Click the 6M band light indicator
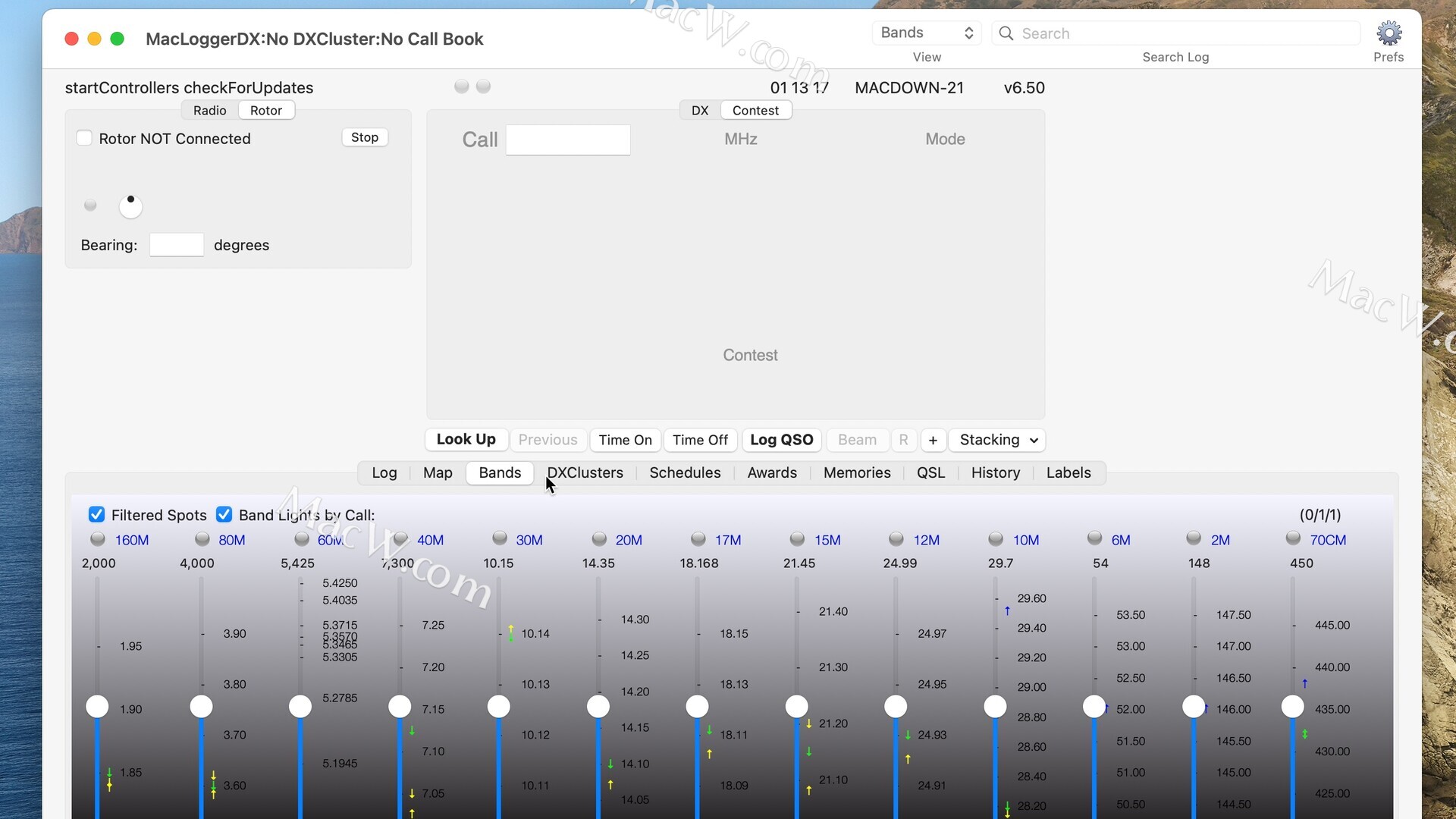Viewport: 1456px width, 819px height. click(x=1094, y=538)
